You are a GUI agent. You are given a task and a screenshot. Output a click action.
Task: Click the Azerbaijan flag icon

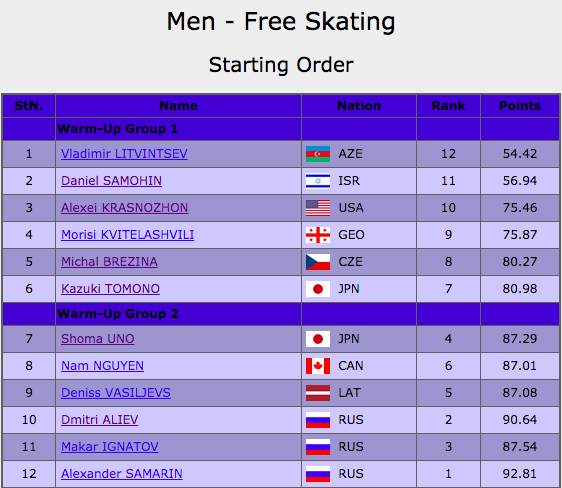coord(318,154)
